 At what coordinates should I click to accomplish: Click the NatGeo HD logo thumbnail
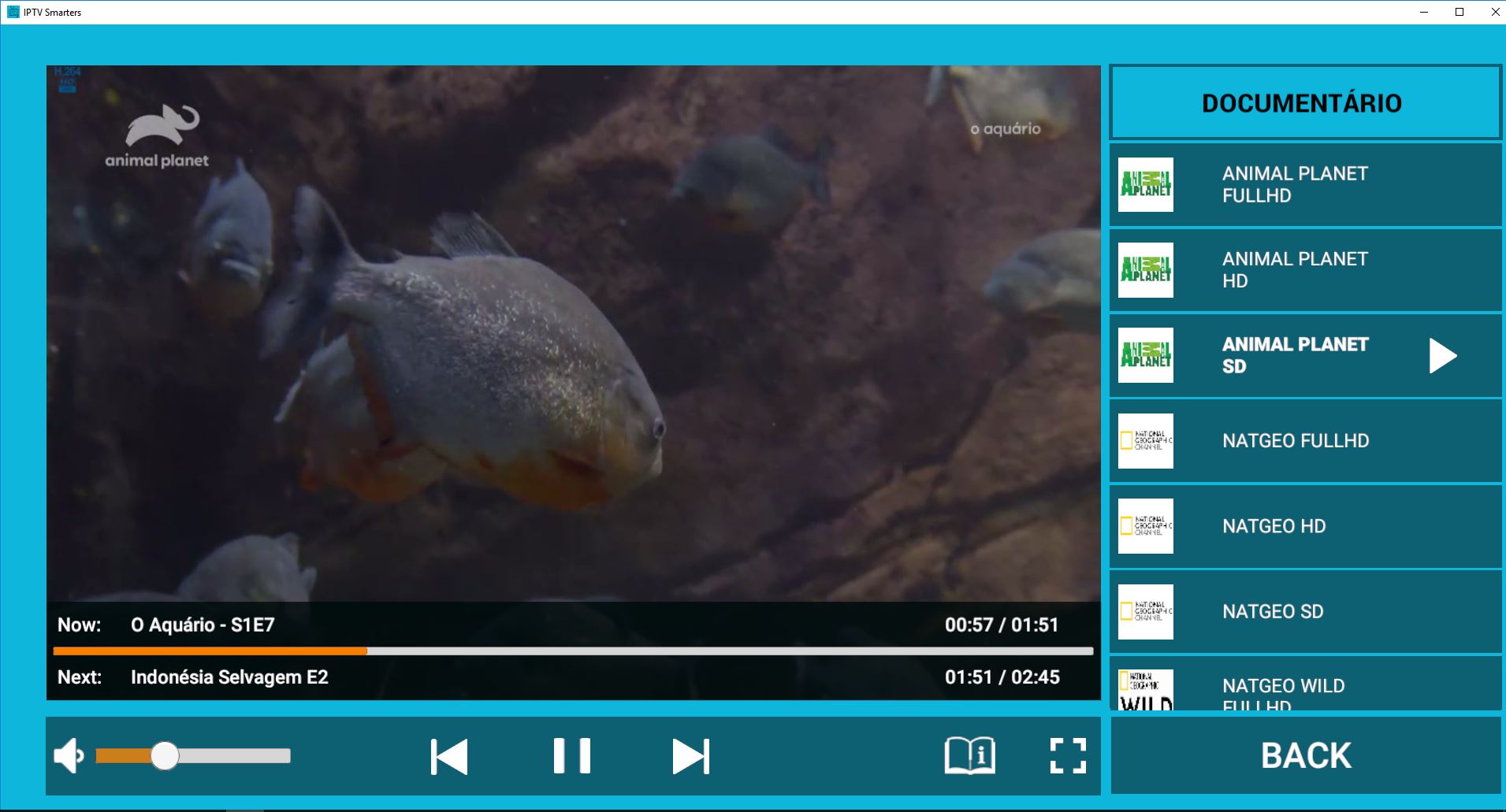coord(1146,526)
